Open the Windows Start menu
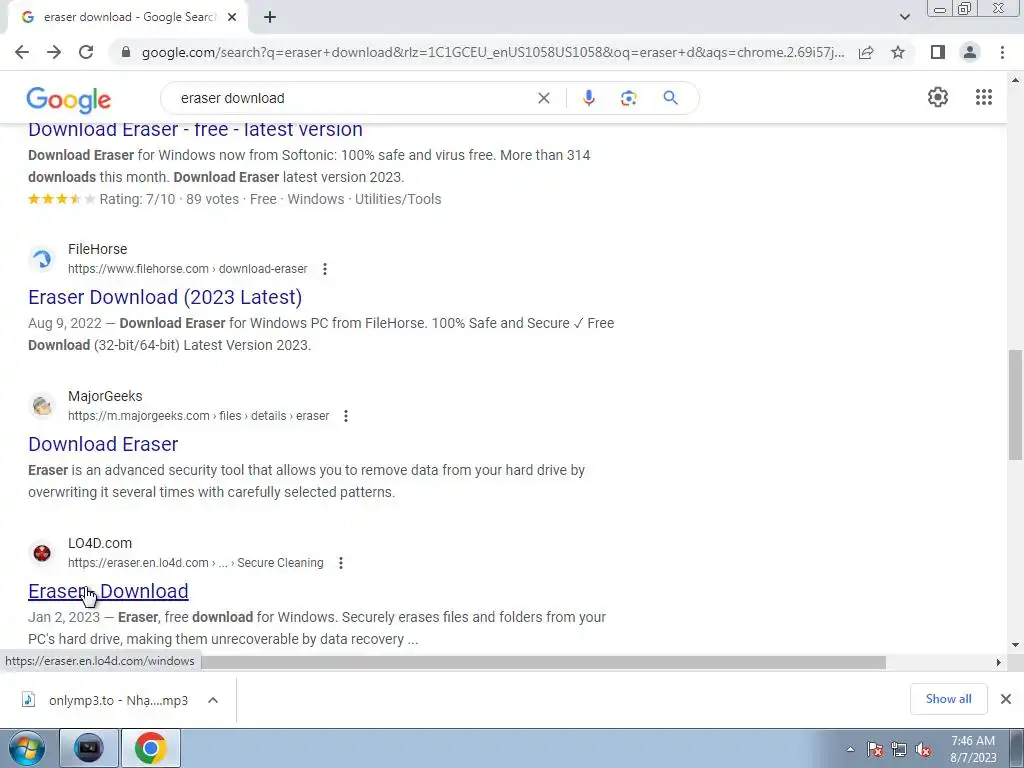1024x768 pixels. [x=27, y=748]
